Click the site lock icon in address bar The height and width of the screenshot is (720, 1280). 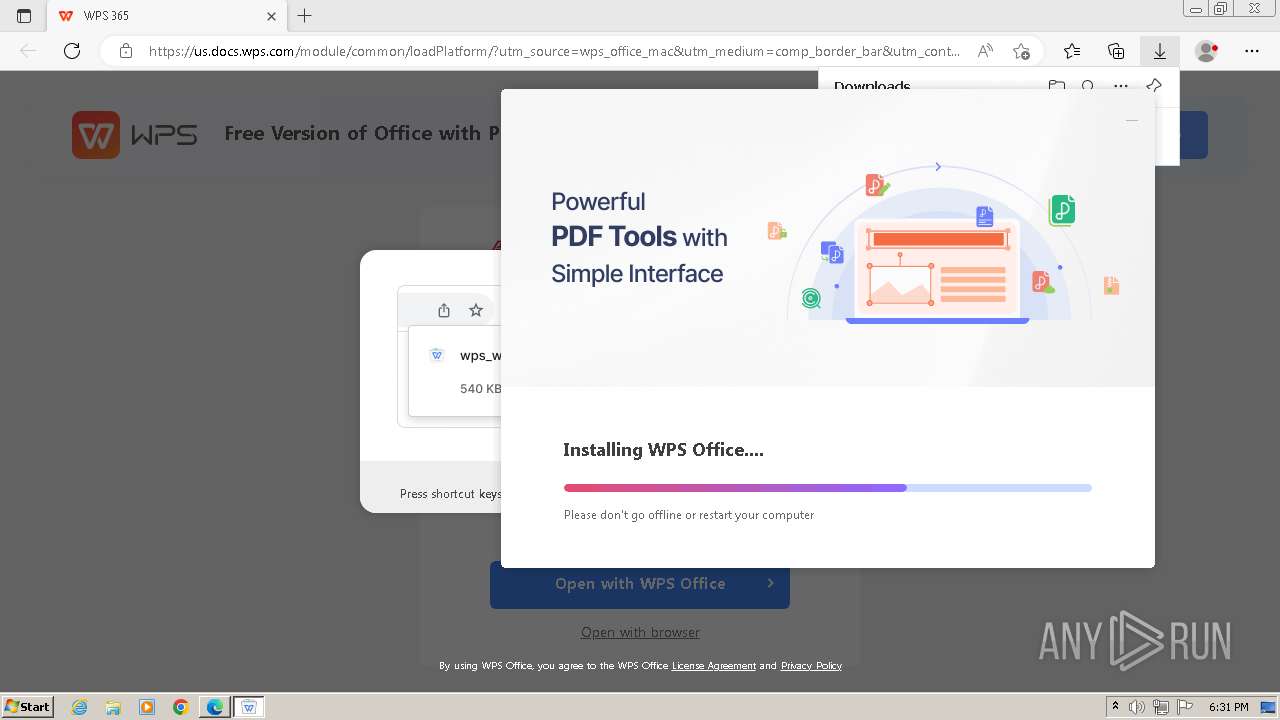click(x=125, y=51)
